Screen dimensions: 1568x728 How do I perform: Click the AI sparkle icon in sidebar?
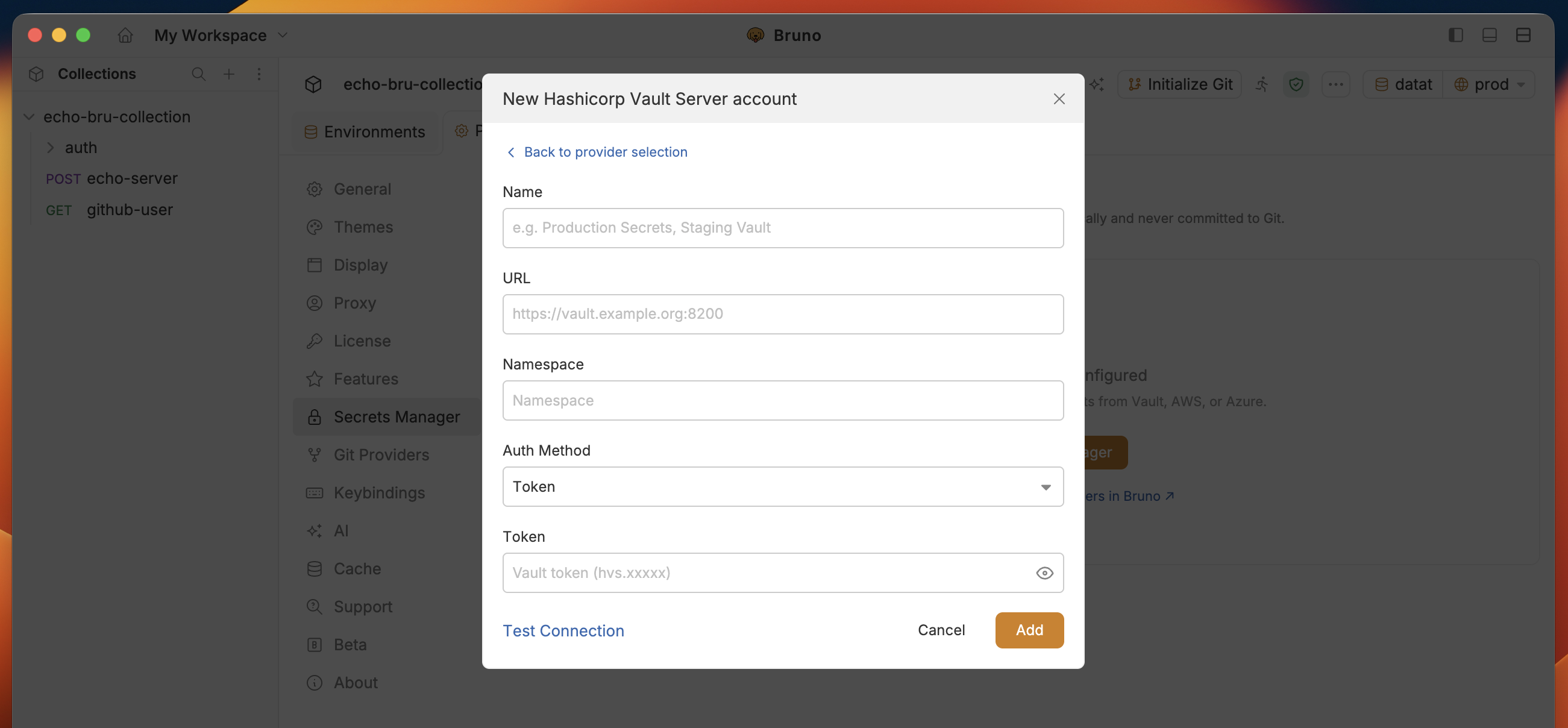(x=315, y=532)
